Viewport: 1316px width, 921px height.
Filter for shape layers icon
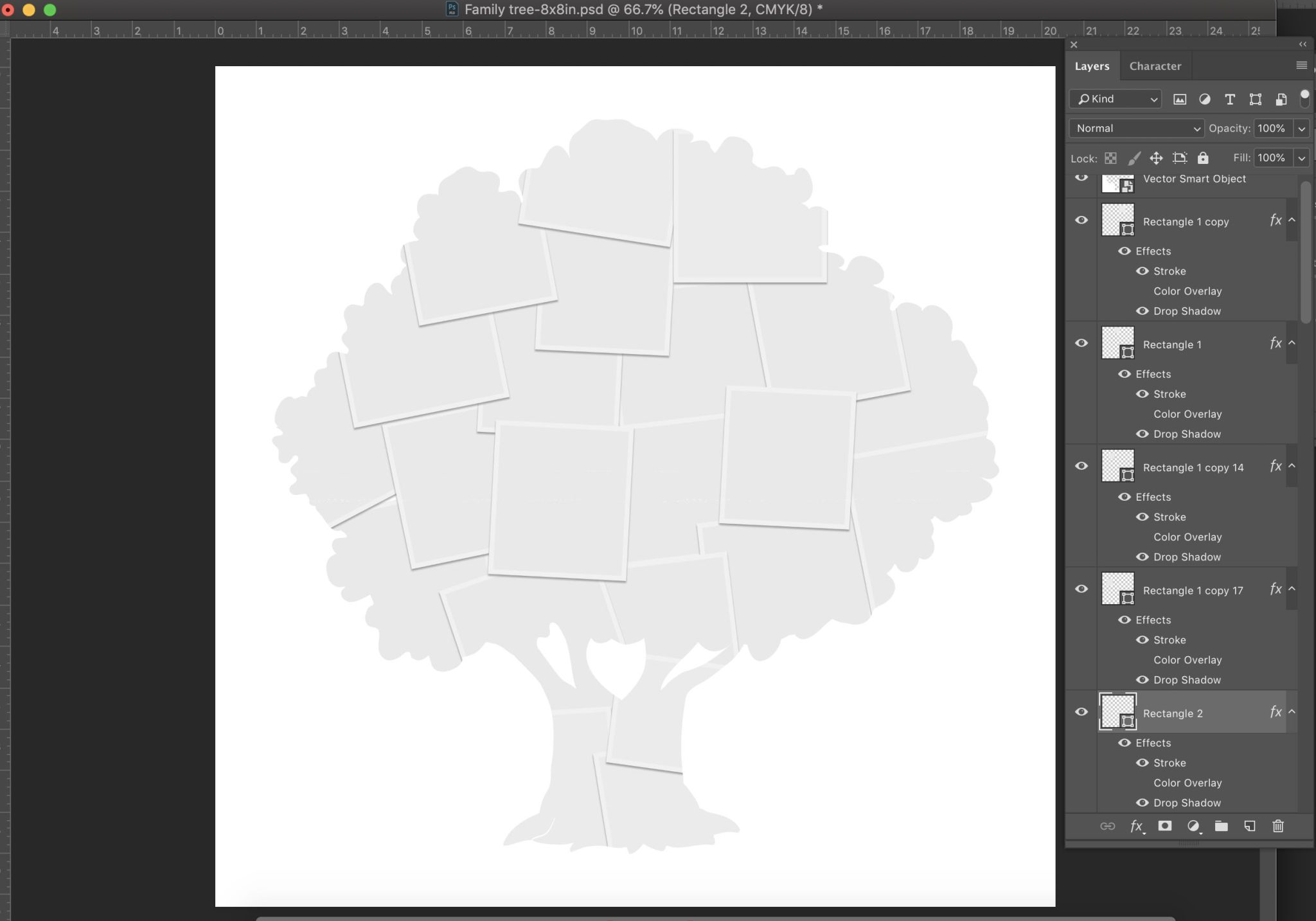(1255, 100)
